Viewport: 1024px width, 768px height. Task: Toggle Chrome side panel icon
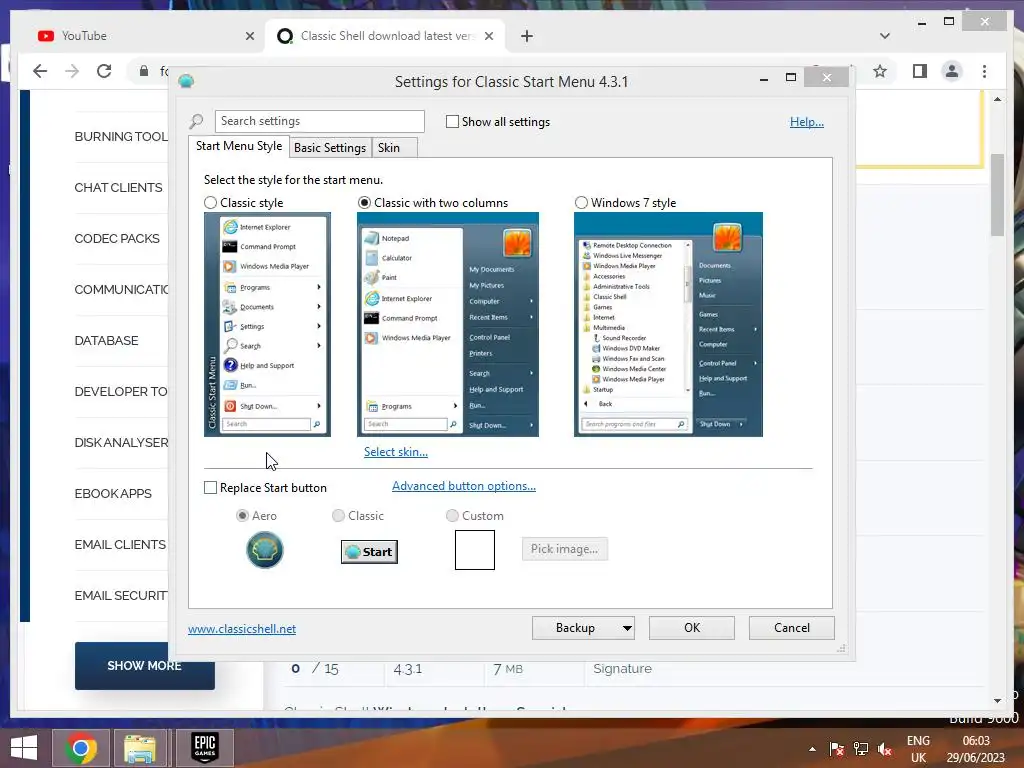(x=920, y=71)
